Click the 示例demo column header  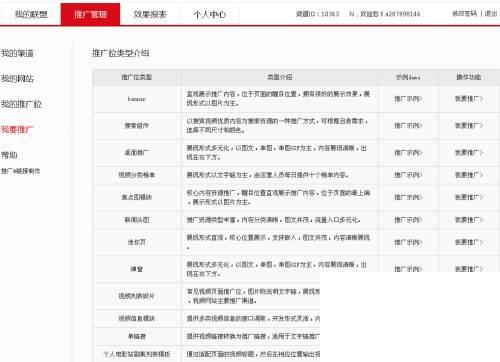click(x=408, y=77)
